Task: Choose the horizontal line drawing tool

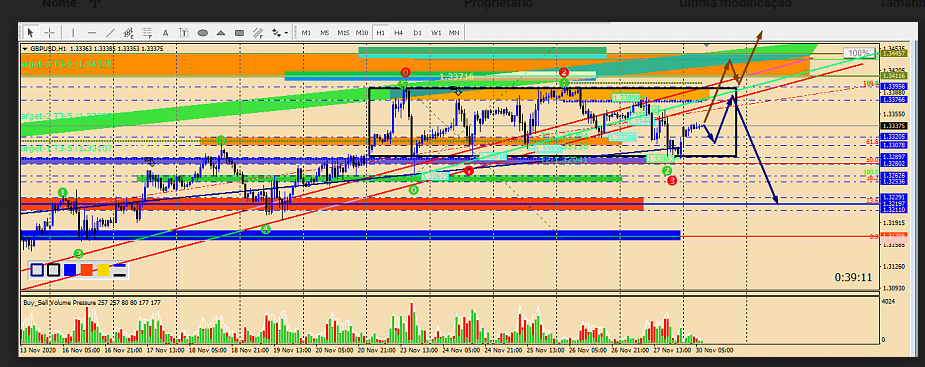Action: pyautogui.click(x=91, y=32)
